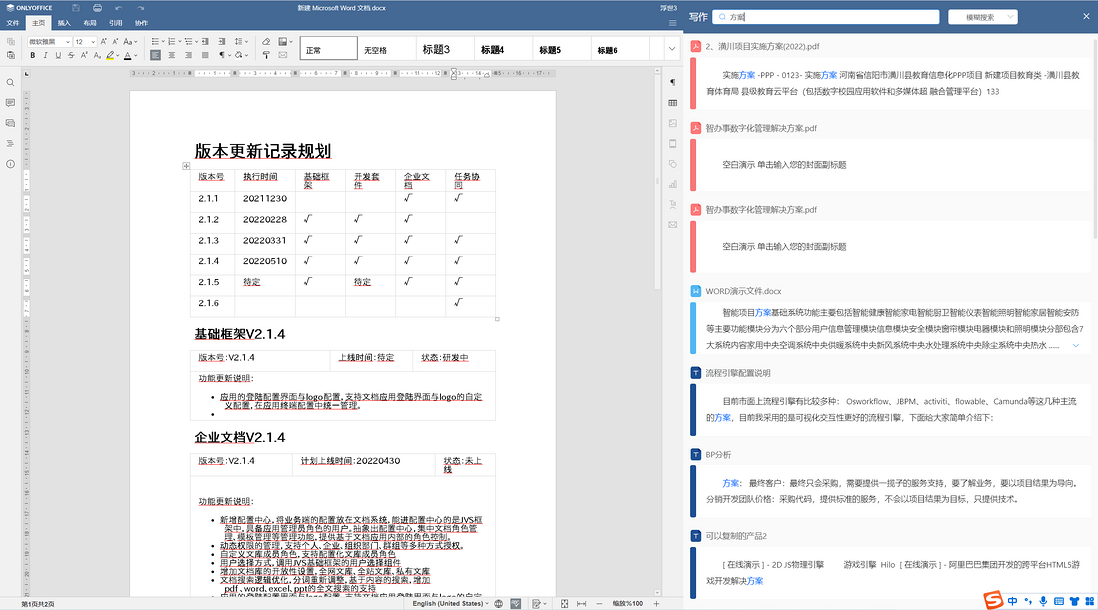Open paragraph settings in right sidebar
The height and width of the screenshot is (610, 1098).
click(x=673, y=83)
